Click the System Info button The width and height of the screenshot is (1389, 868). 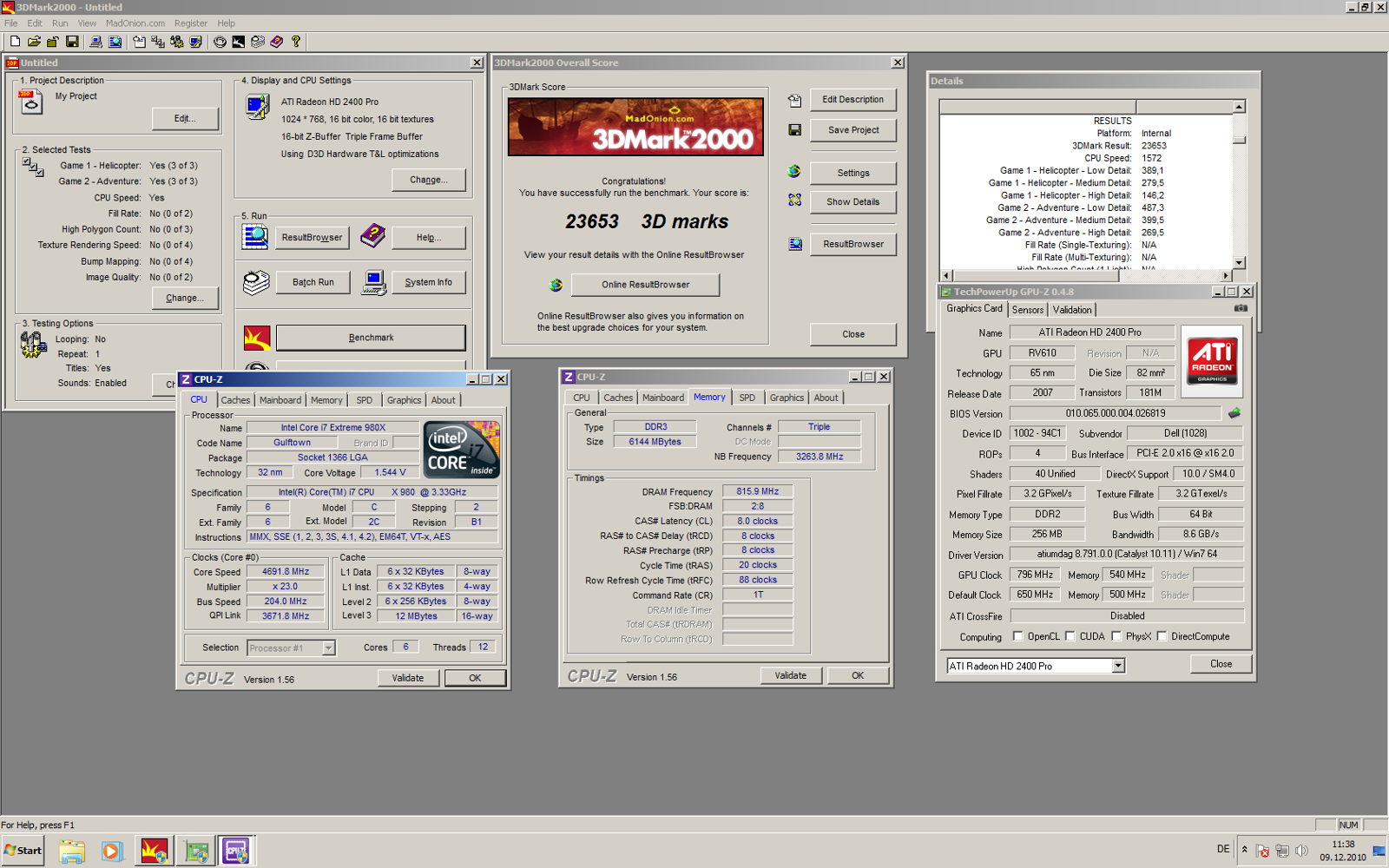[x=428, y=282]
